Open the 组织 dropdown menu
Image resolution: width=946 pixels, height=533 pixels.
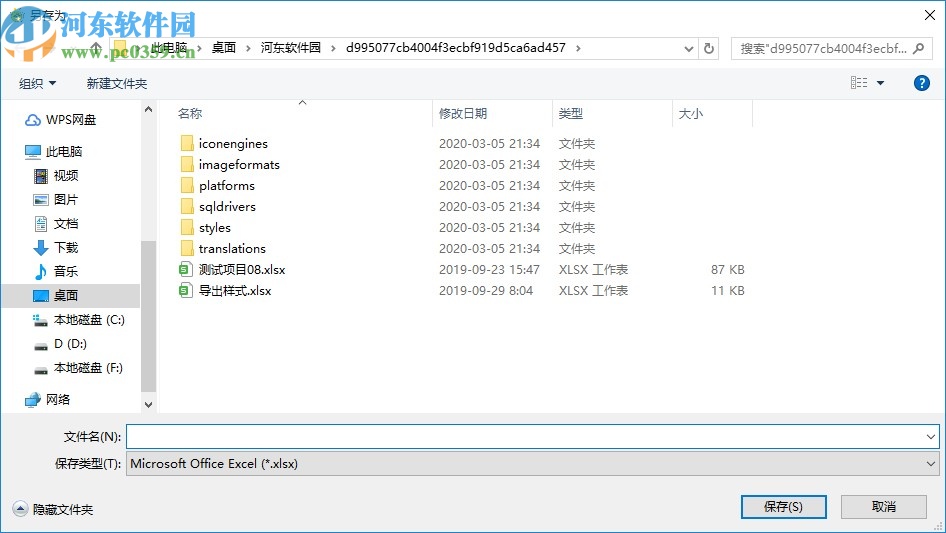point(37,83)
